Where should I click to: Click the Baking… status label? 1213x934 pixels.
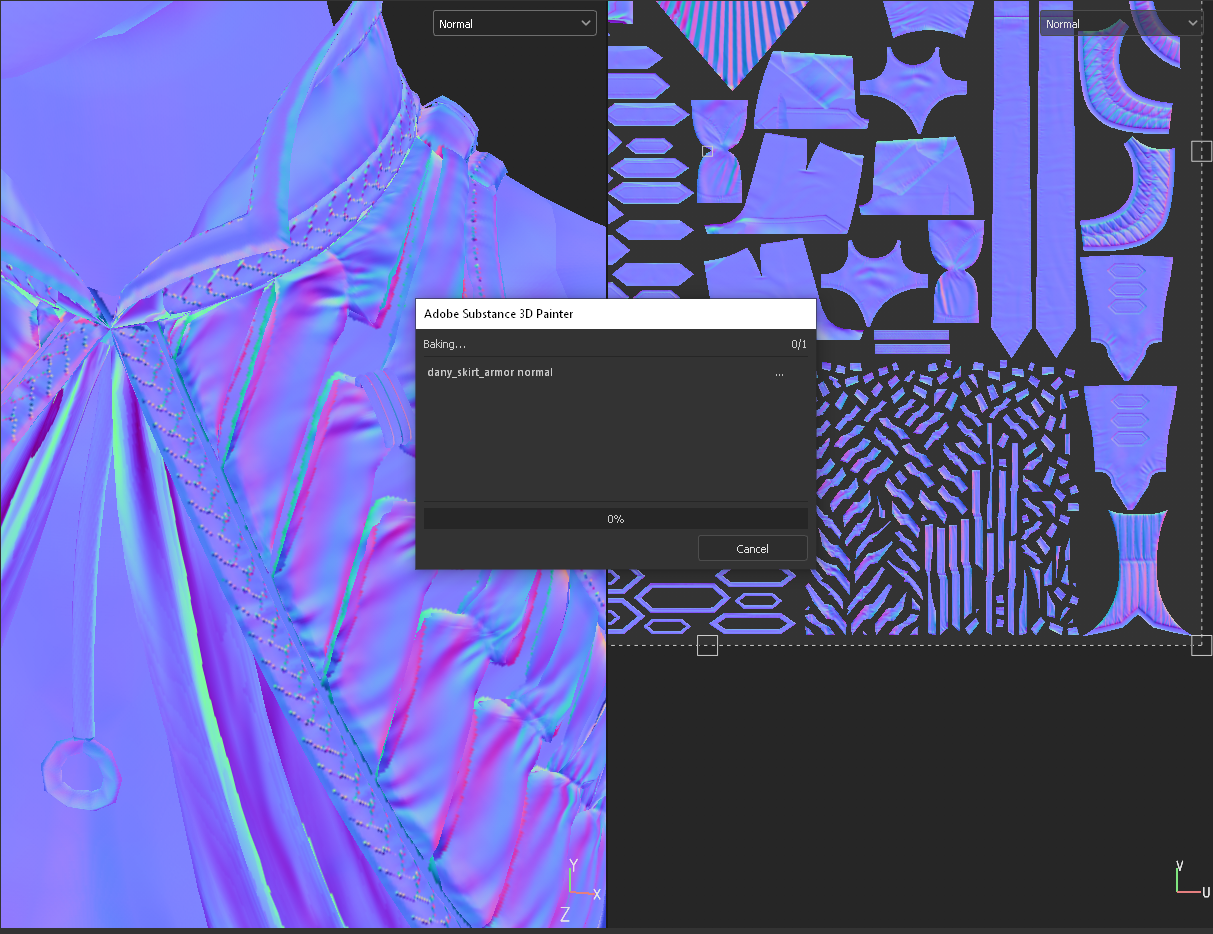(x=444, y=344)
